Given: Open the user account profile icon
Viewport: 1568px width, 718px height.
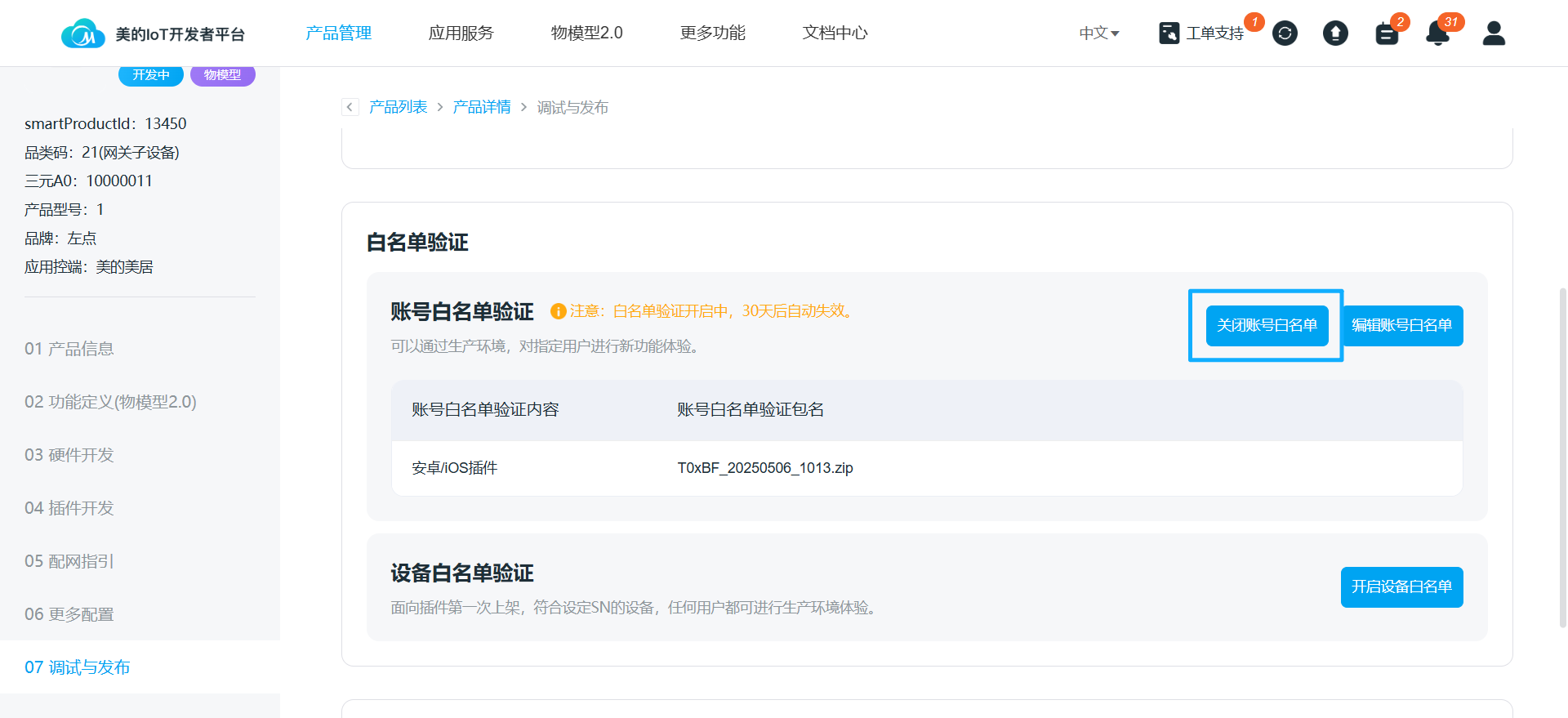Looking at the screenshot, I should coord(1494,33).
